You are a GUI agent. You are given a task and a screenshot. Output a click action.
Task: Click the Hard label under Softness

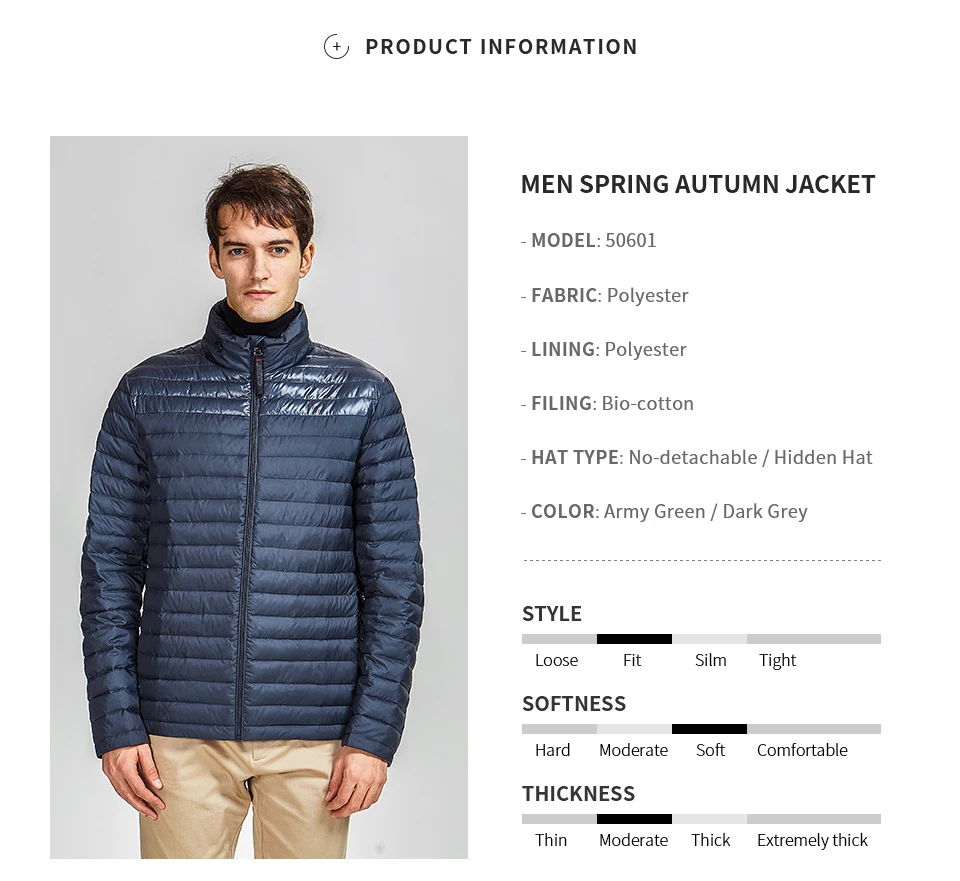tap(552, 750)
